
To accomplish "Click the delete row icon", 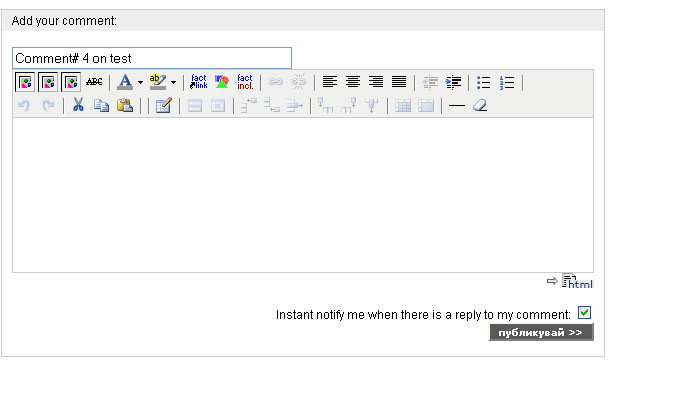I will tap(294, 105).
